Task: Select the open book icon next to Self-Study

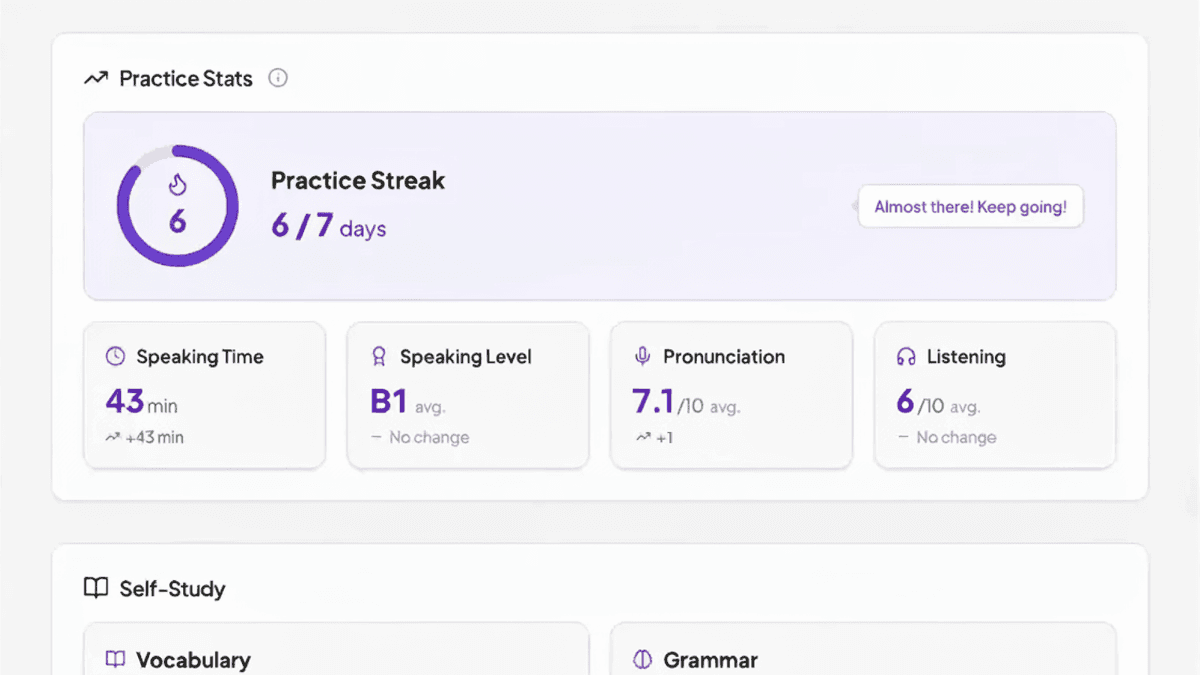Action: [x=95, y=588]
